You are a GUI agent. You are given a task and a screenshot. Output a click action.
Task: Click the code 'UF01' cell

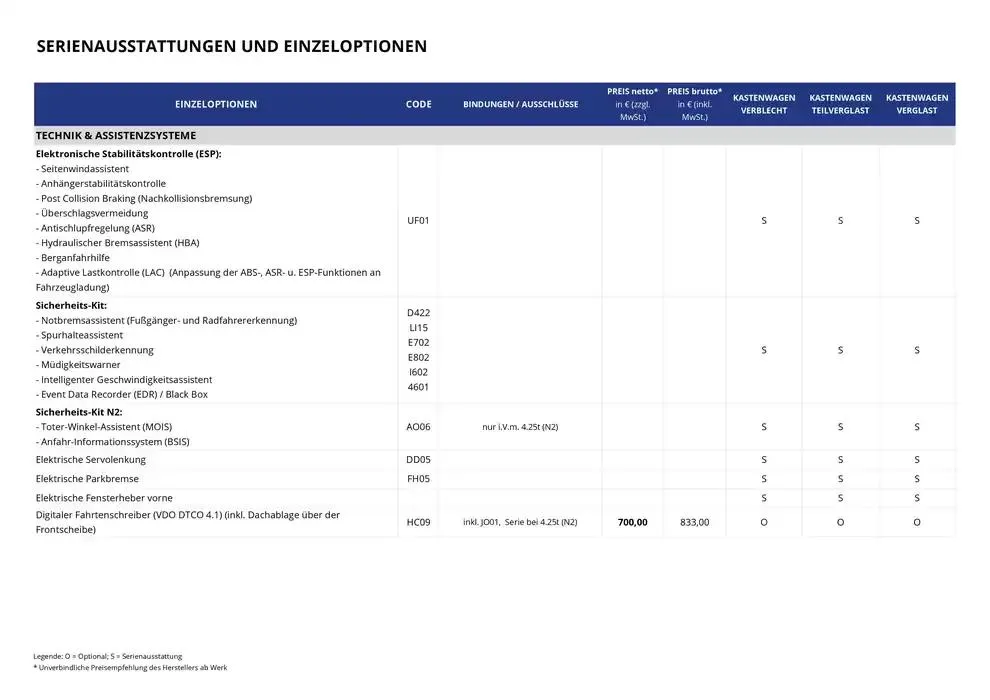418,220
